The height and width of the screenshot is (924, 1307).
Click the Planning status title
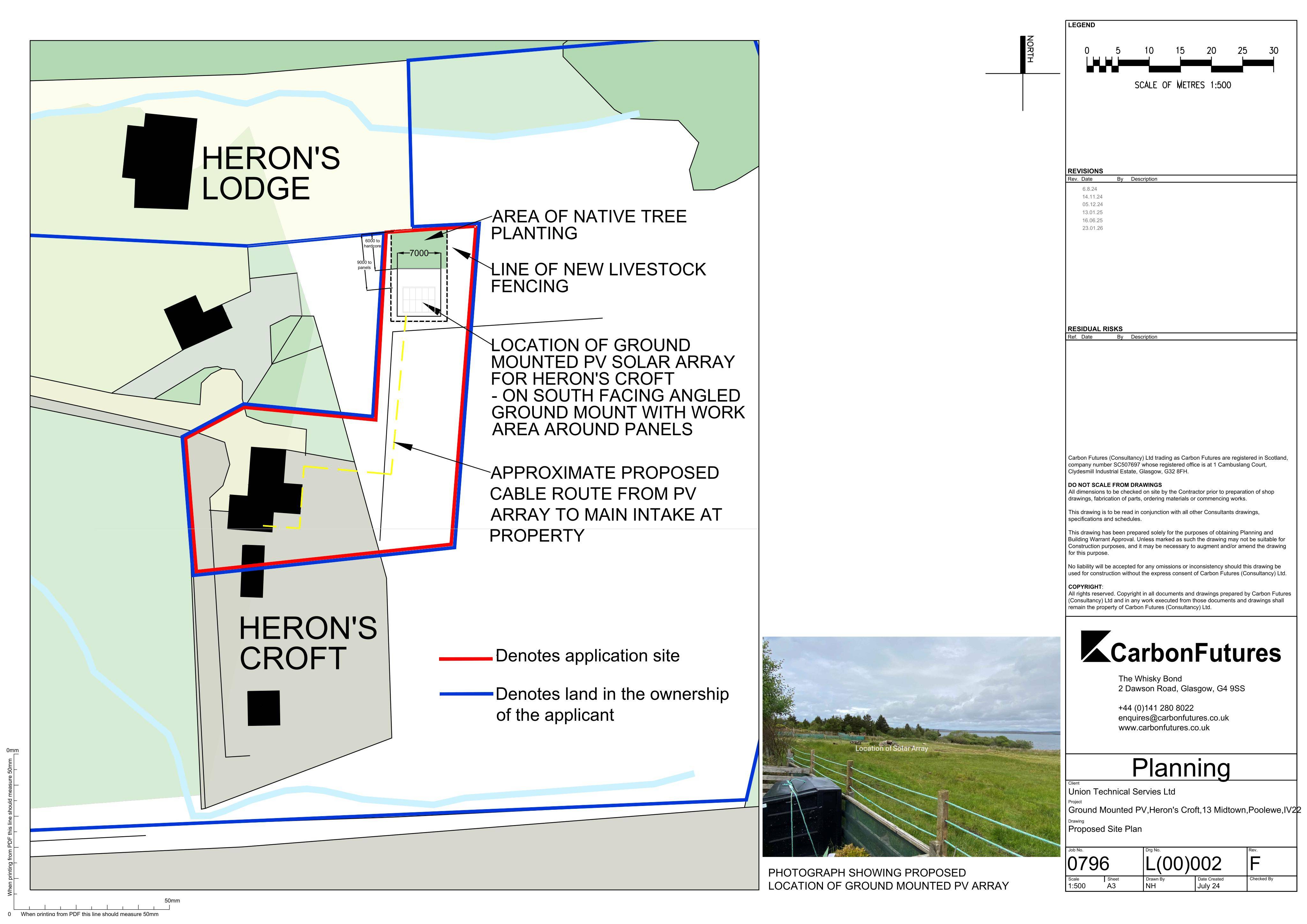(x=1181, y=767)
